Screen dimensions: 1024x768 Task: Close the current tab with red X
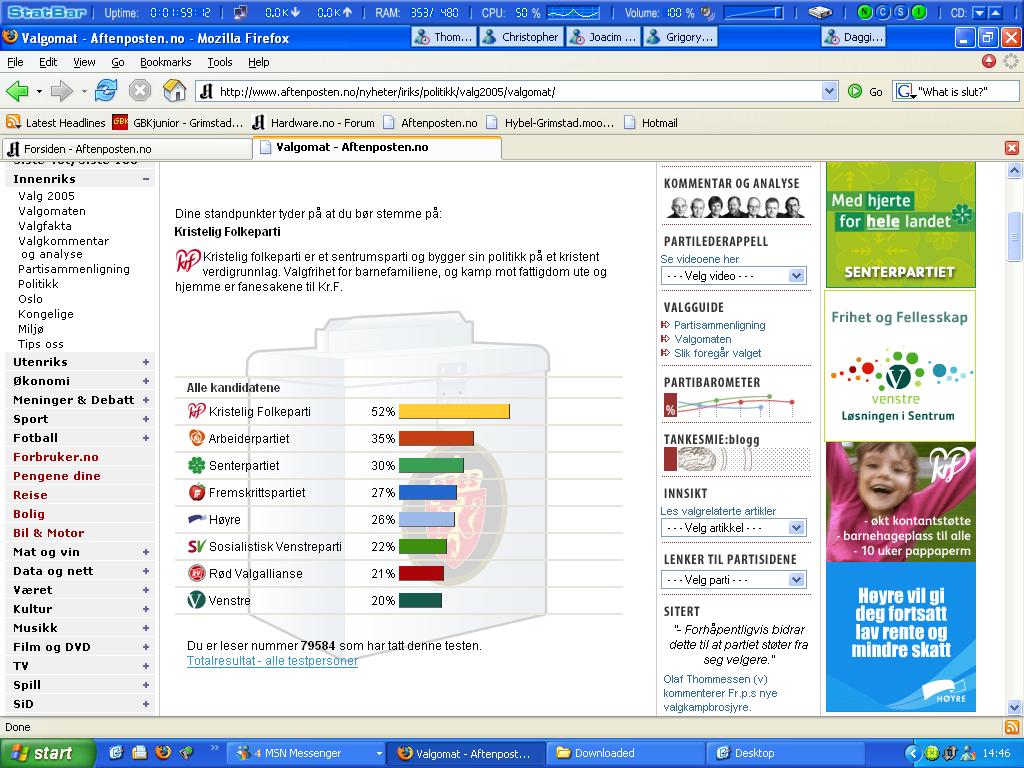pos(1012,148)
